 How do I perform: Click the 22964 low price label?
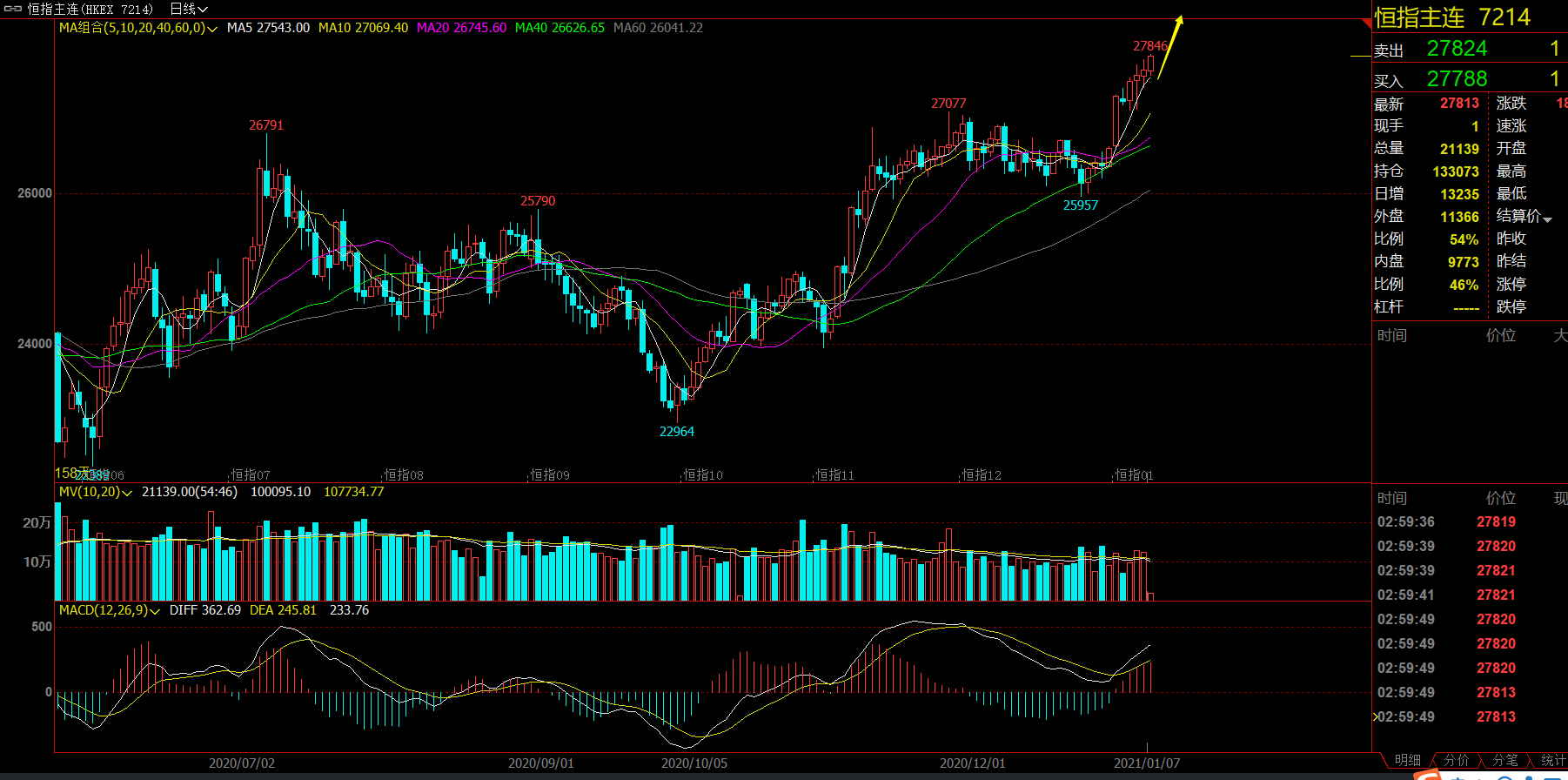tap(677, 432)
